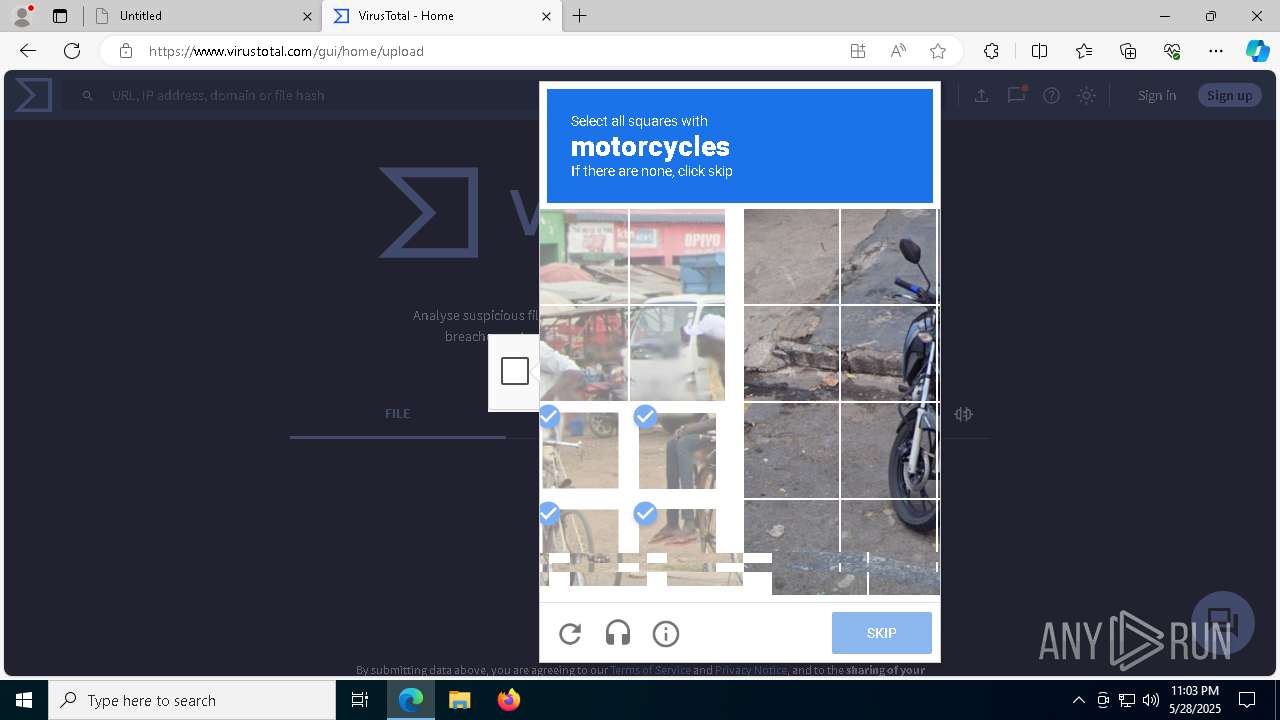This screenshot has height=720, width=1280.
Task: Add page to favorites star
Action: tap(938, 51)
